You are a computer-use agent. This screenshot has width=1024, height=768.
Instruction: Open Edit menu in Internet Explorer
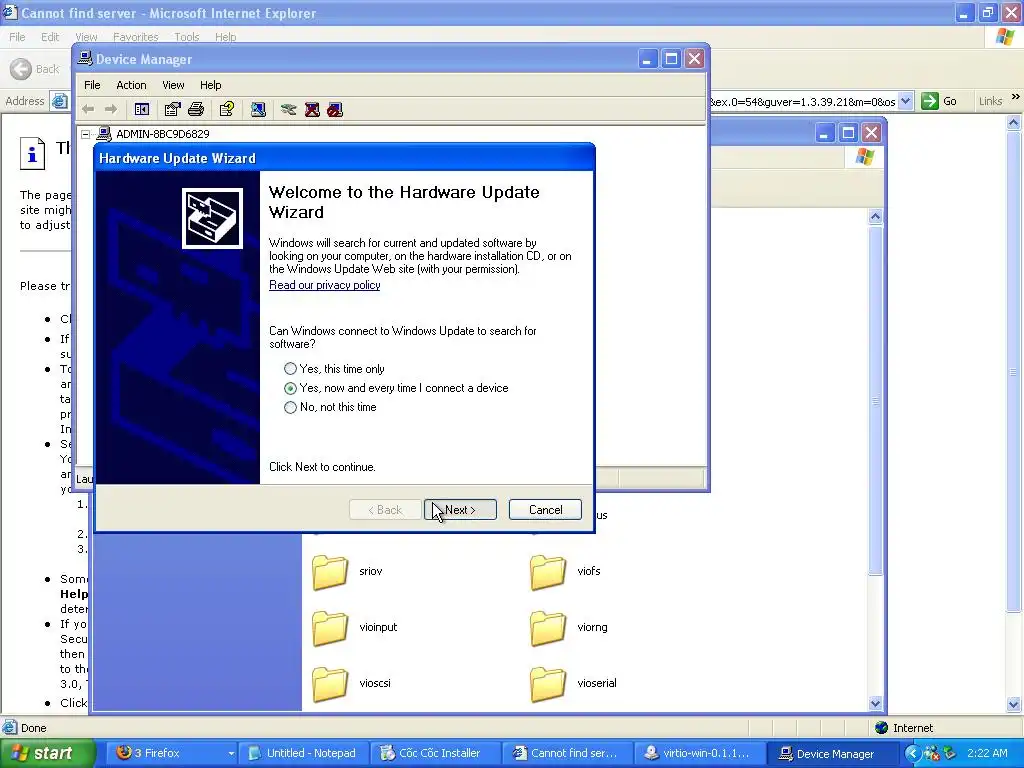point(50,37)
